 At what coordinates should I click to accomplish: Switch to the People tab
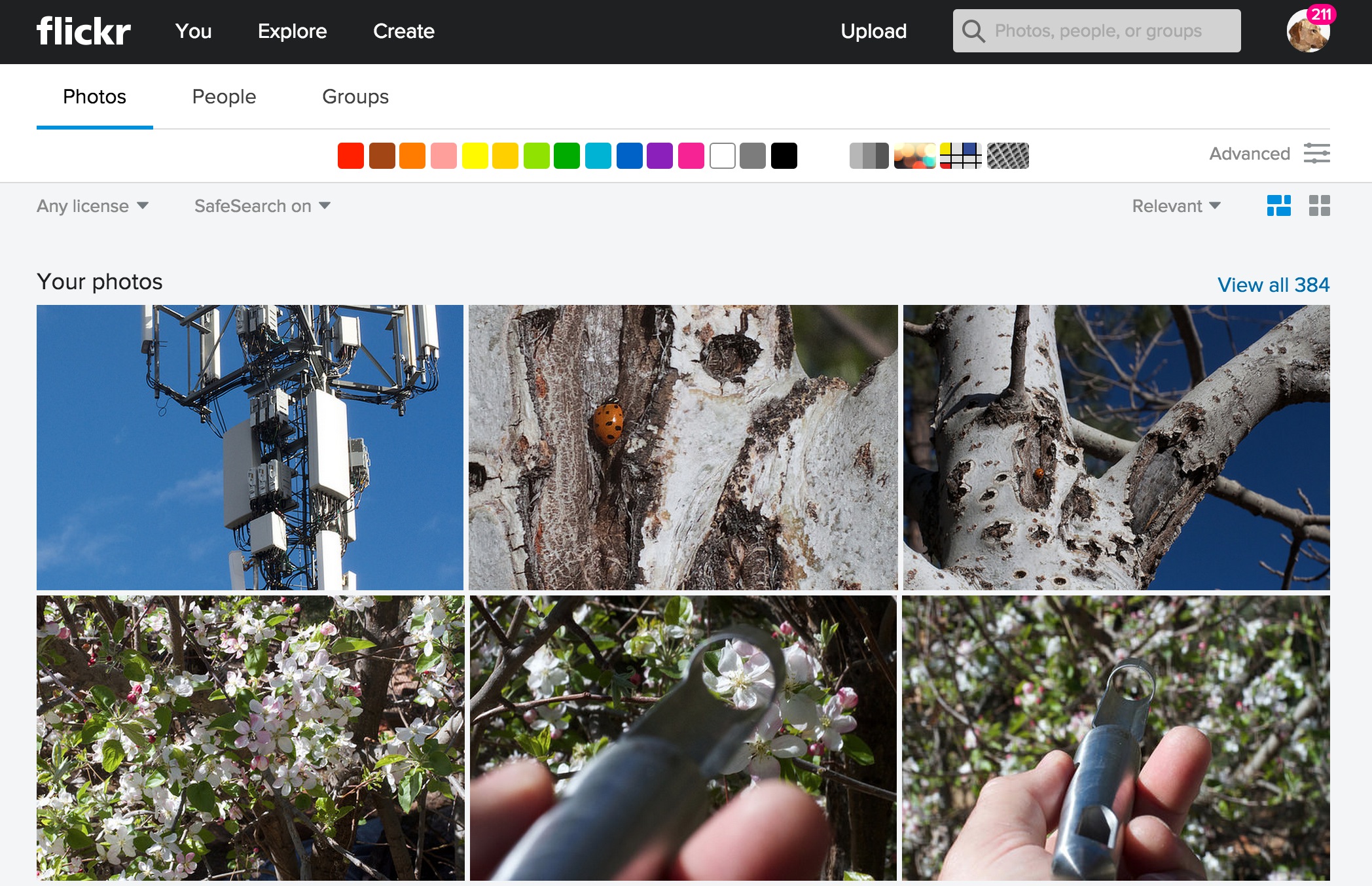(224, 97)
